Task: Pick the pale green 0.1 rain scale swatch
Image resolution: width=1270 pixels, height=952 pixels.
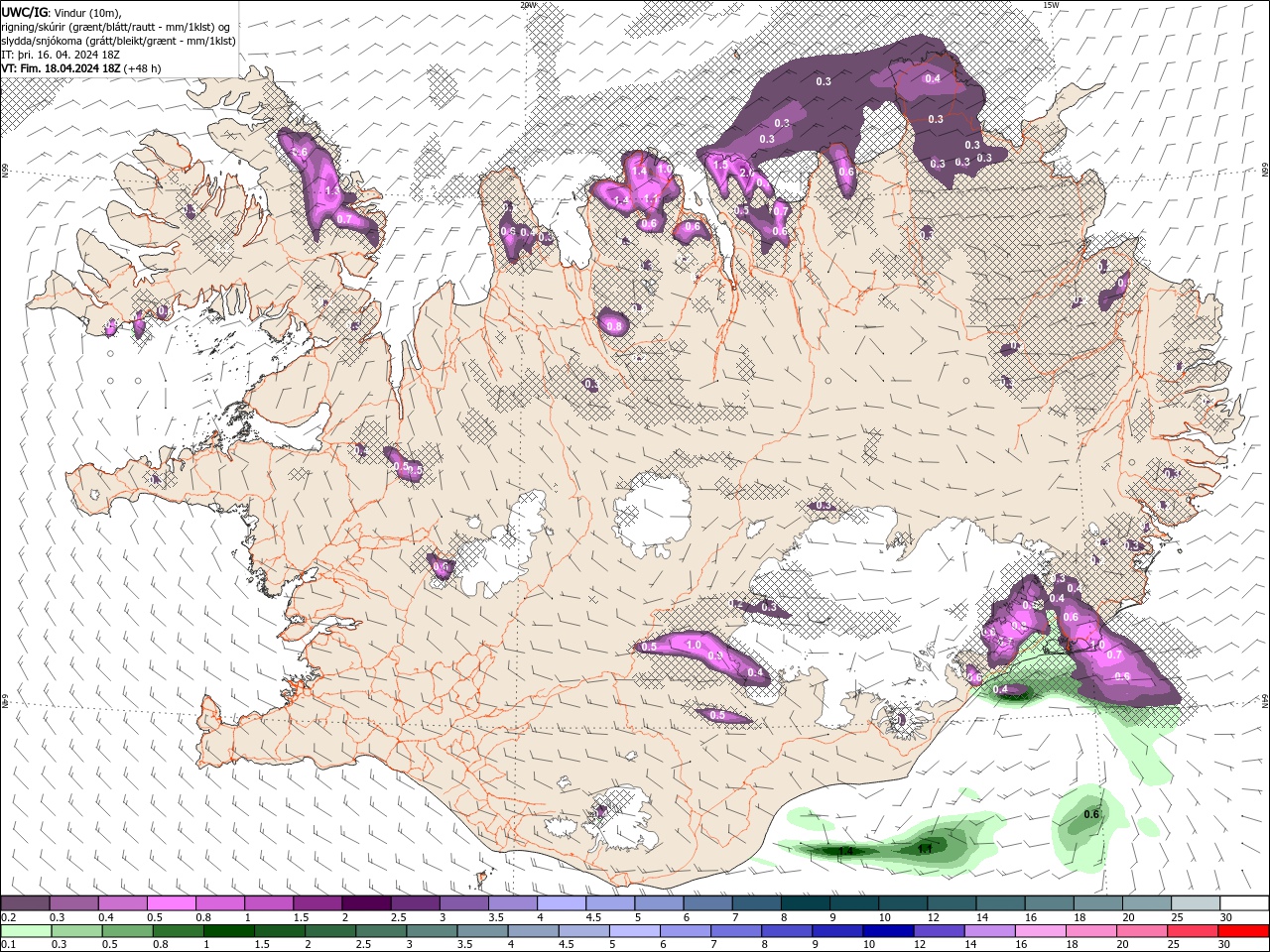Action: click(x=26, y=931)
